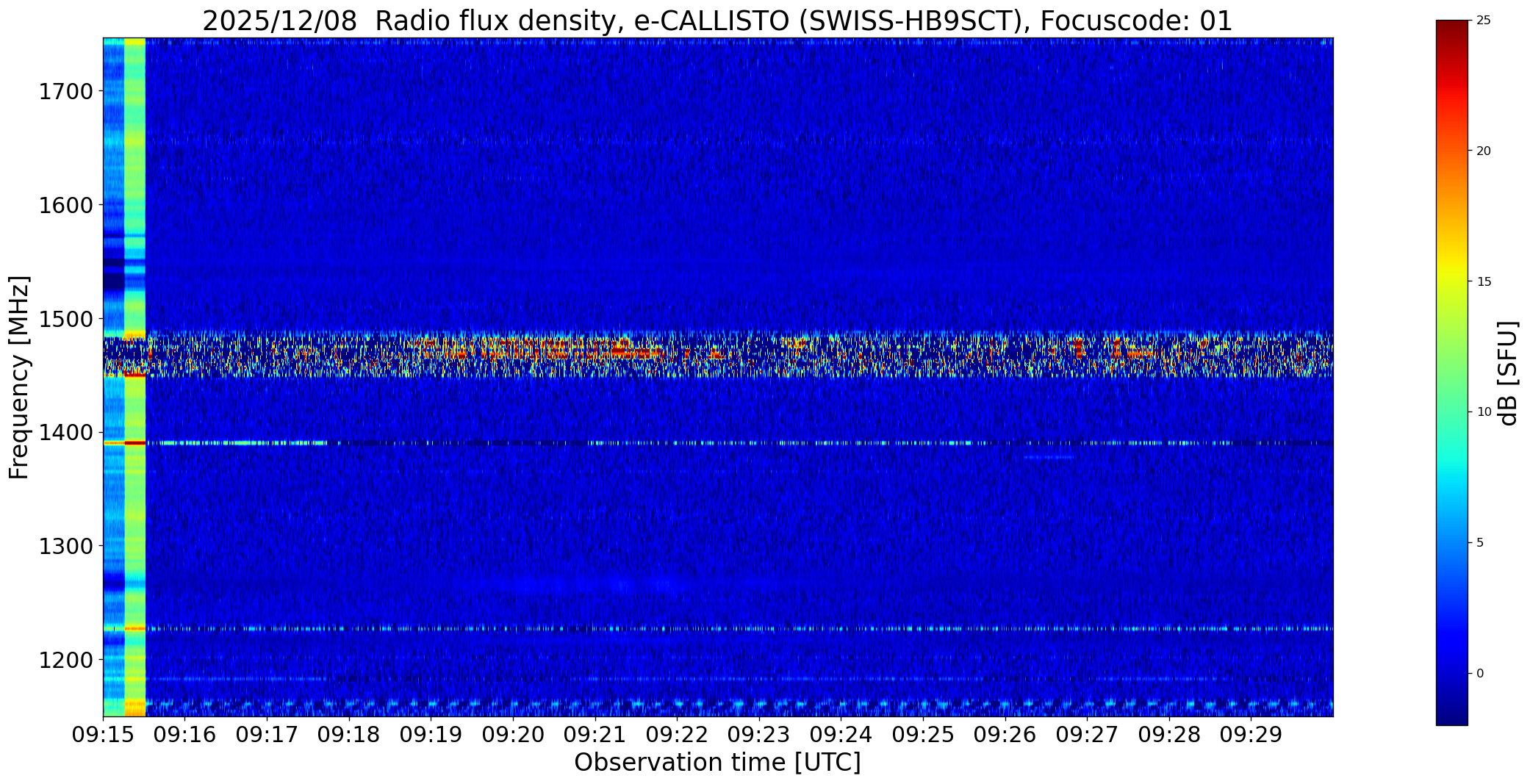This screenshot has width=1530, height=784.
Task: Click the 09:21 time tick label
Action: point(595,735)
